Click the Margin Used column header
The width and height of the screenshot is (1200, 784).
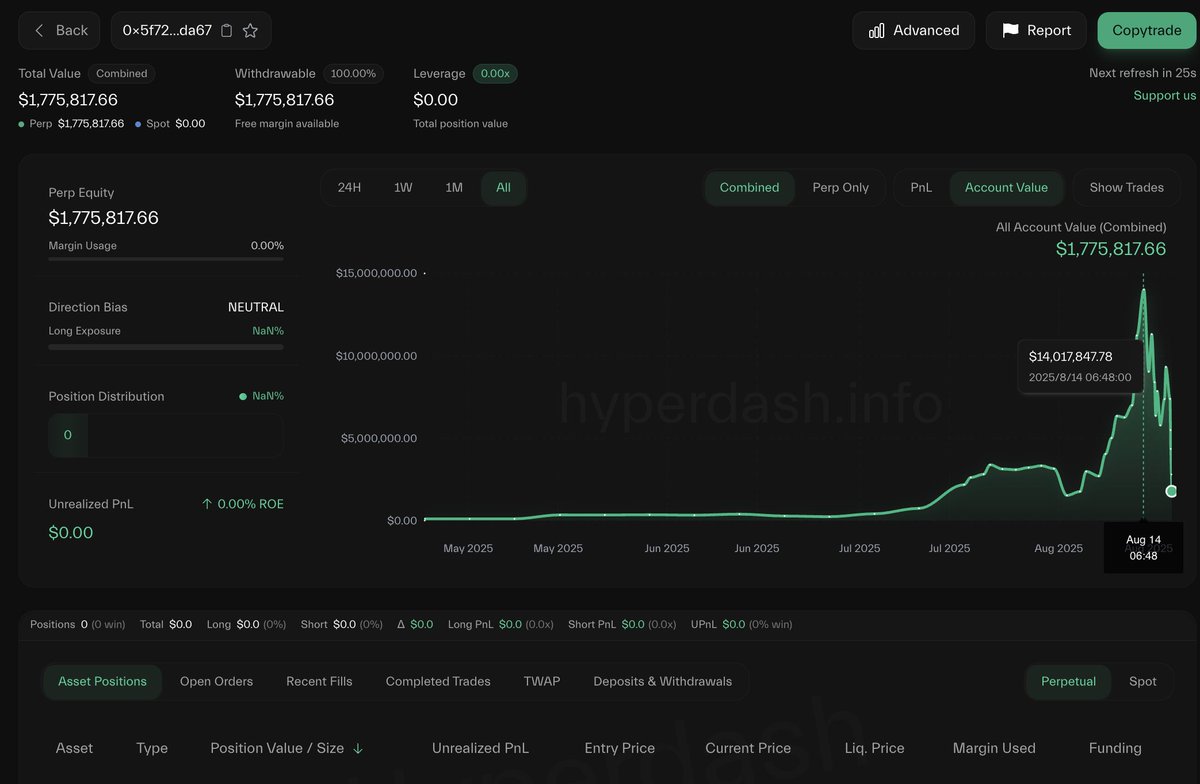(x=994, y=748)
